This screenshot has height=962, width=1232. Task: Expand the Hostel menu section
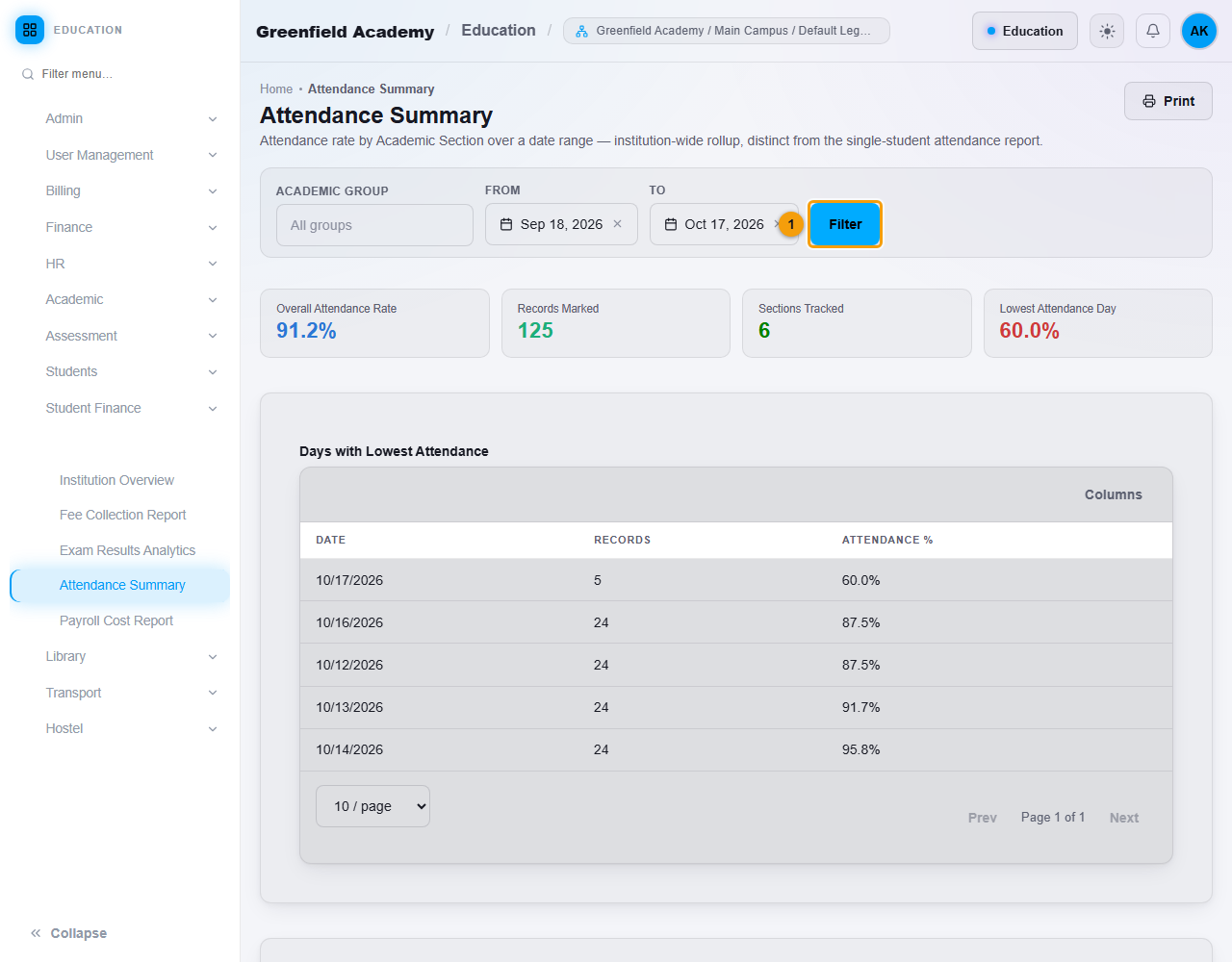(131, 728)
